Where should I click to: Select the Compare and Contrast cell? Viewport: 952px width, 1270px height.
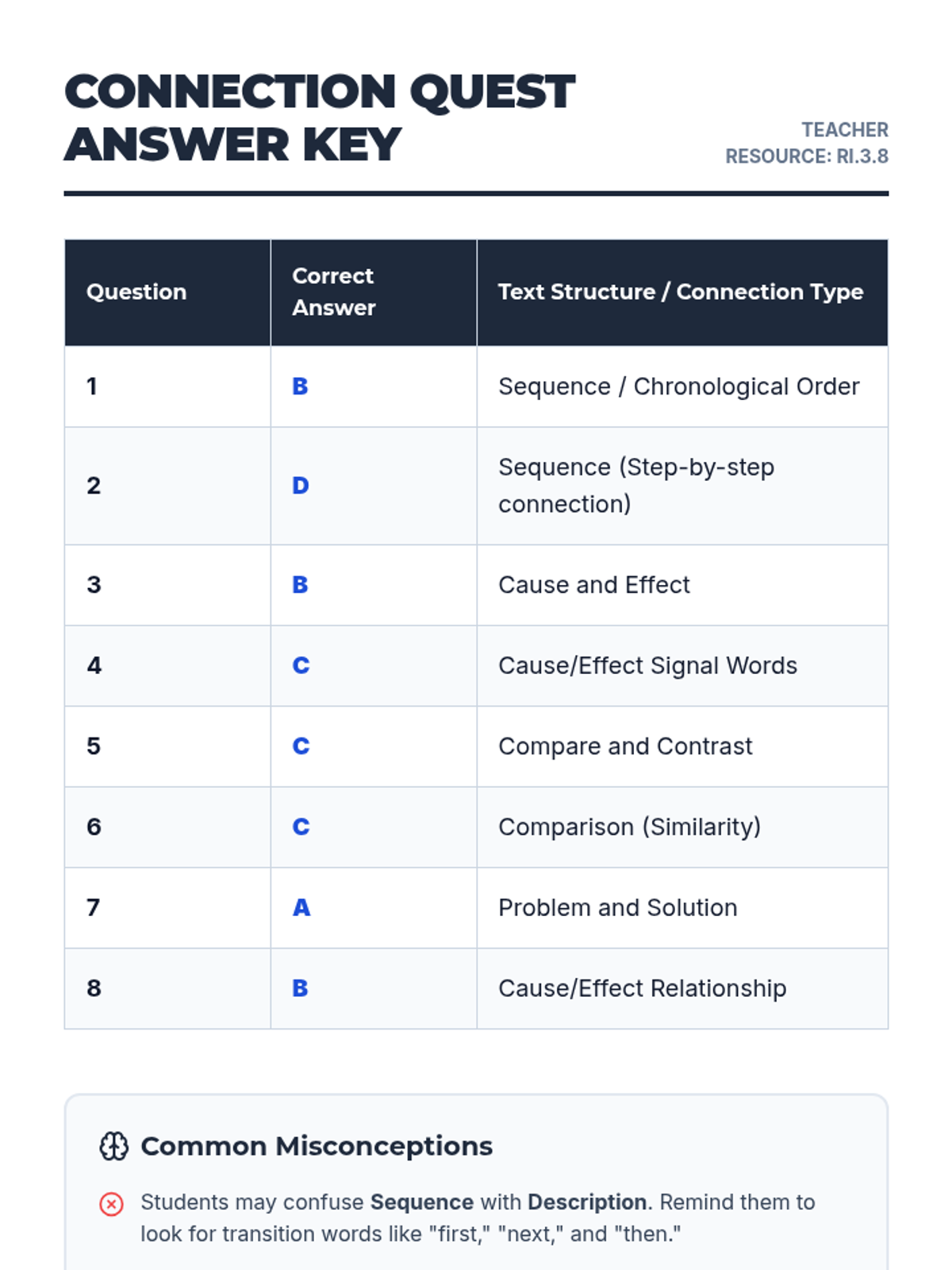pyautogui.click(x=625, y=747)
